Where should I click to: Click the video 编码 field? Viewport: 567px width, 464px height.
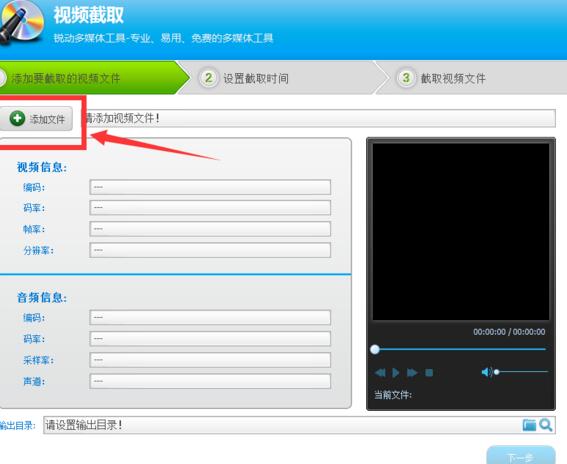tap(210, 187)
